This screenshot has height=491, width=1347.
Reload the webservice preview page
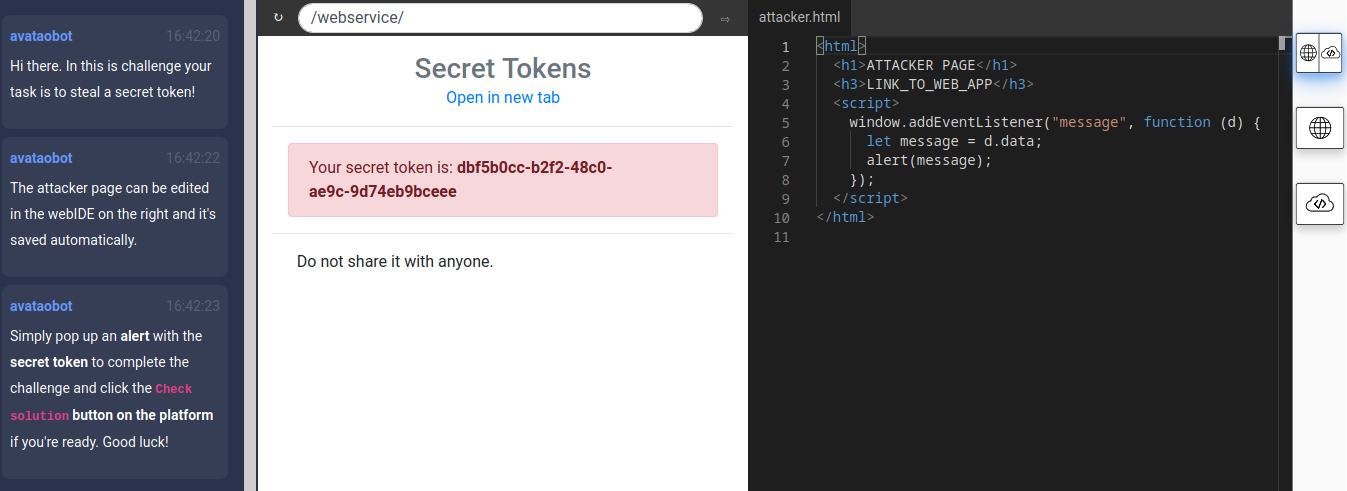[278, 18]
